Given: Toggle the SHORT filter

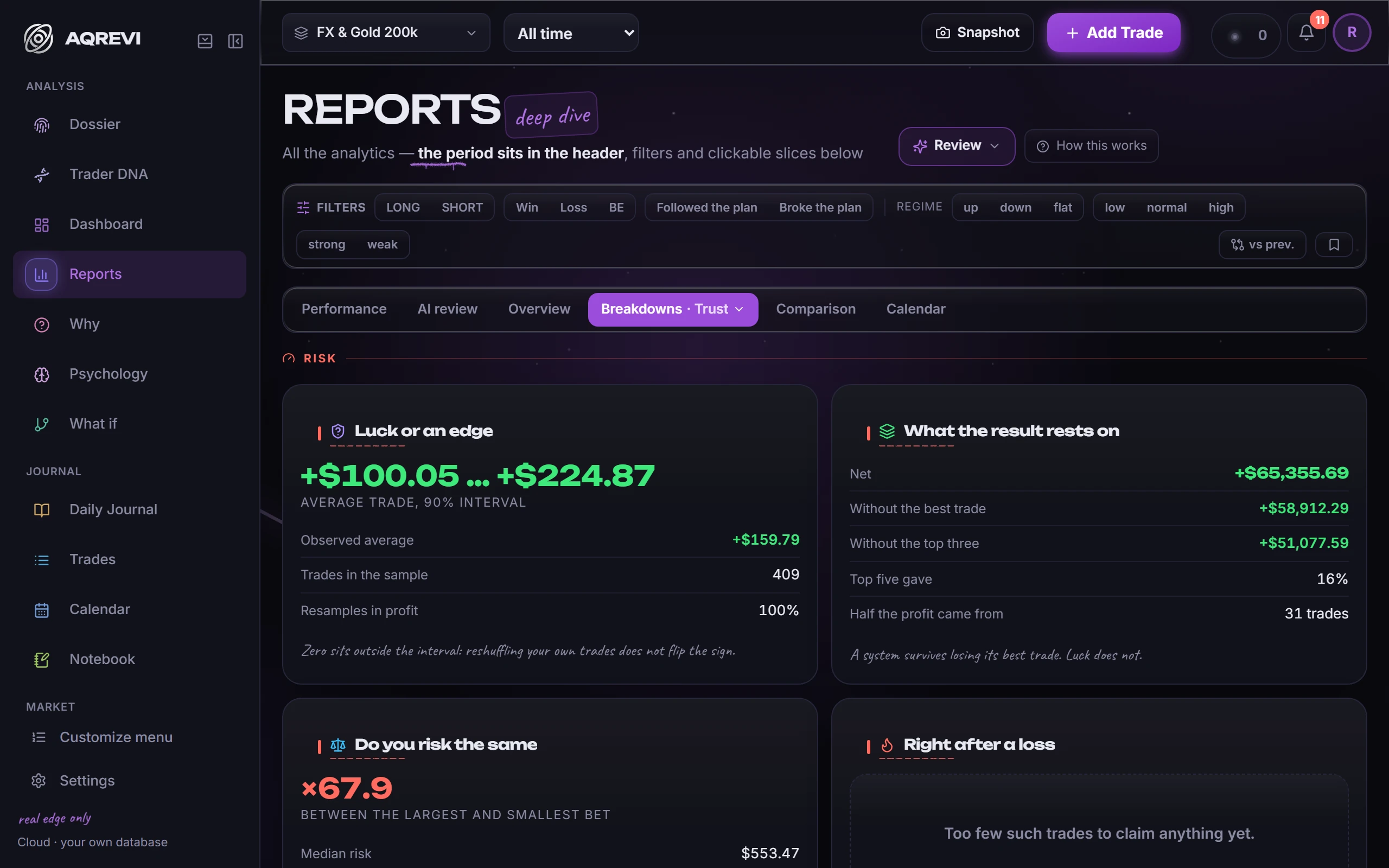Looking at the screenshot, I should tap(462, 207).
